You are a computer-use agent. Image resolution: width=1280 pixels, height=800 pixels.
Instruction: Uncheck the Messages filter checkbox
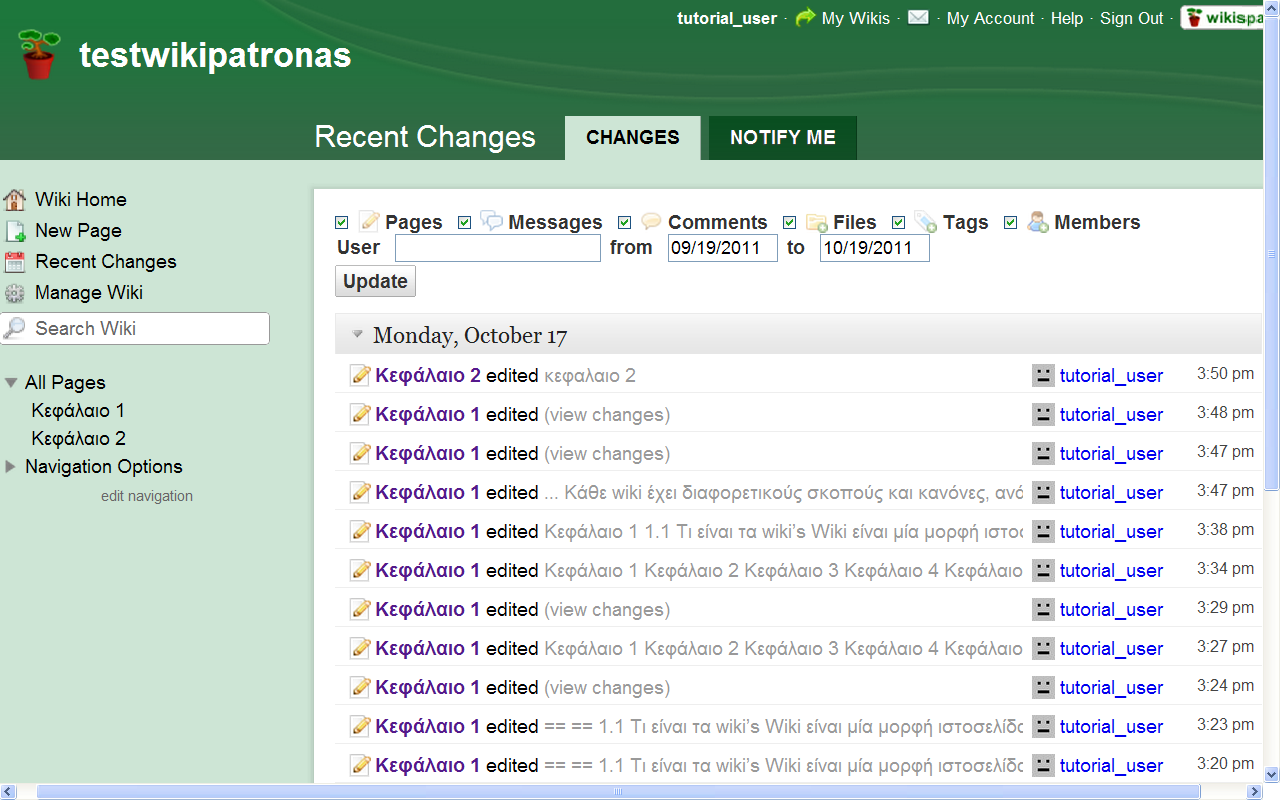[x=464, y=222]
